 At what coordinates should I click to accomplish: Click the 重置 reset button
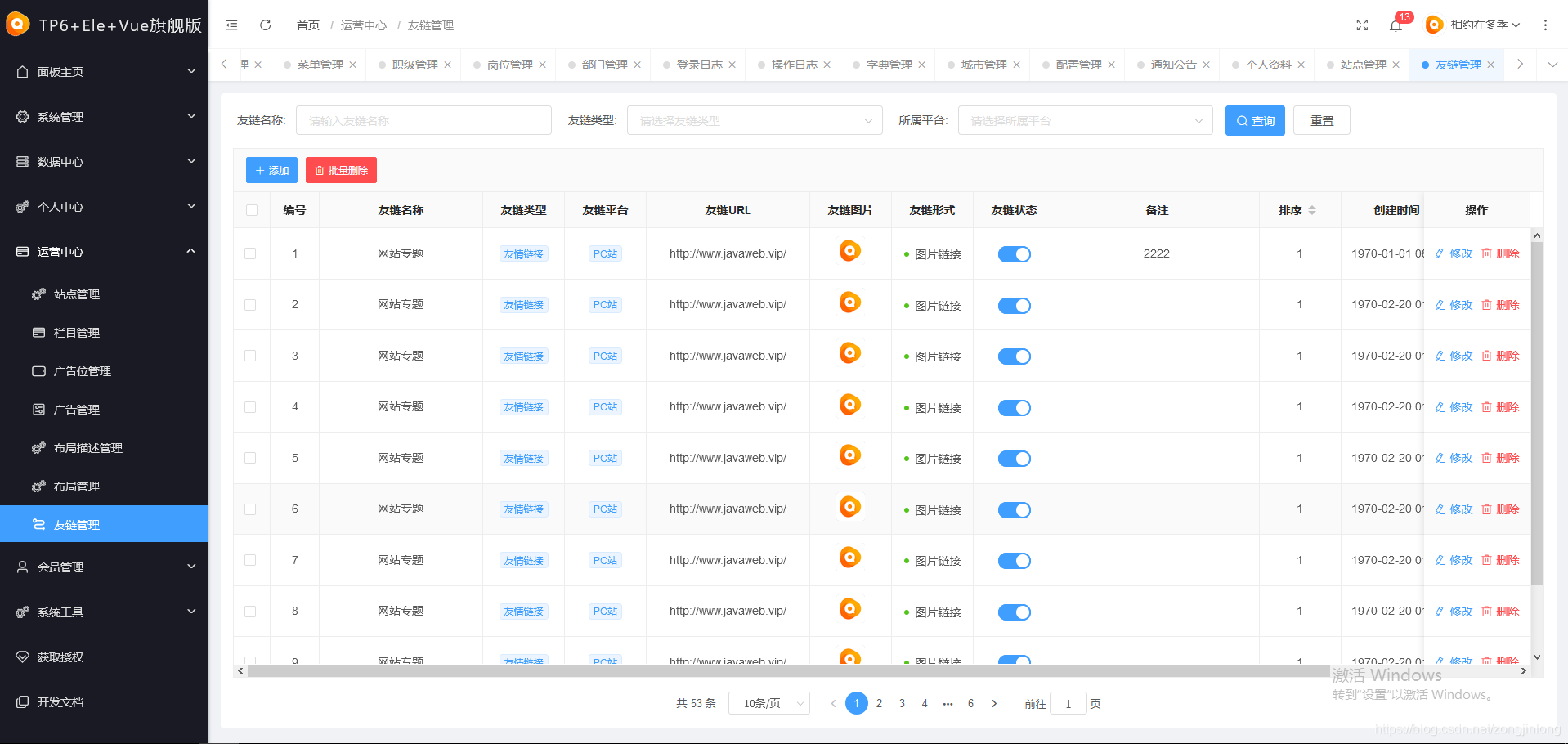point(1322,120)
